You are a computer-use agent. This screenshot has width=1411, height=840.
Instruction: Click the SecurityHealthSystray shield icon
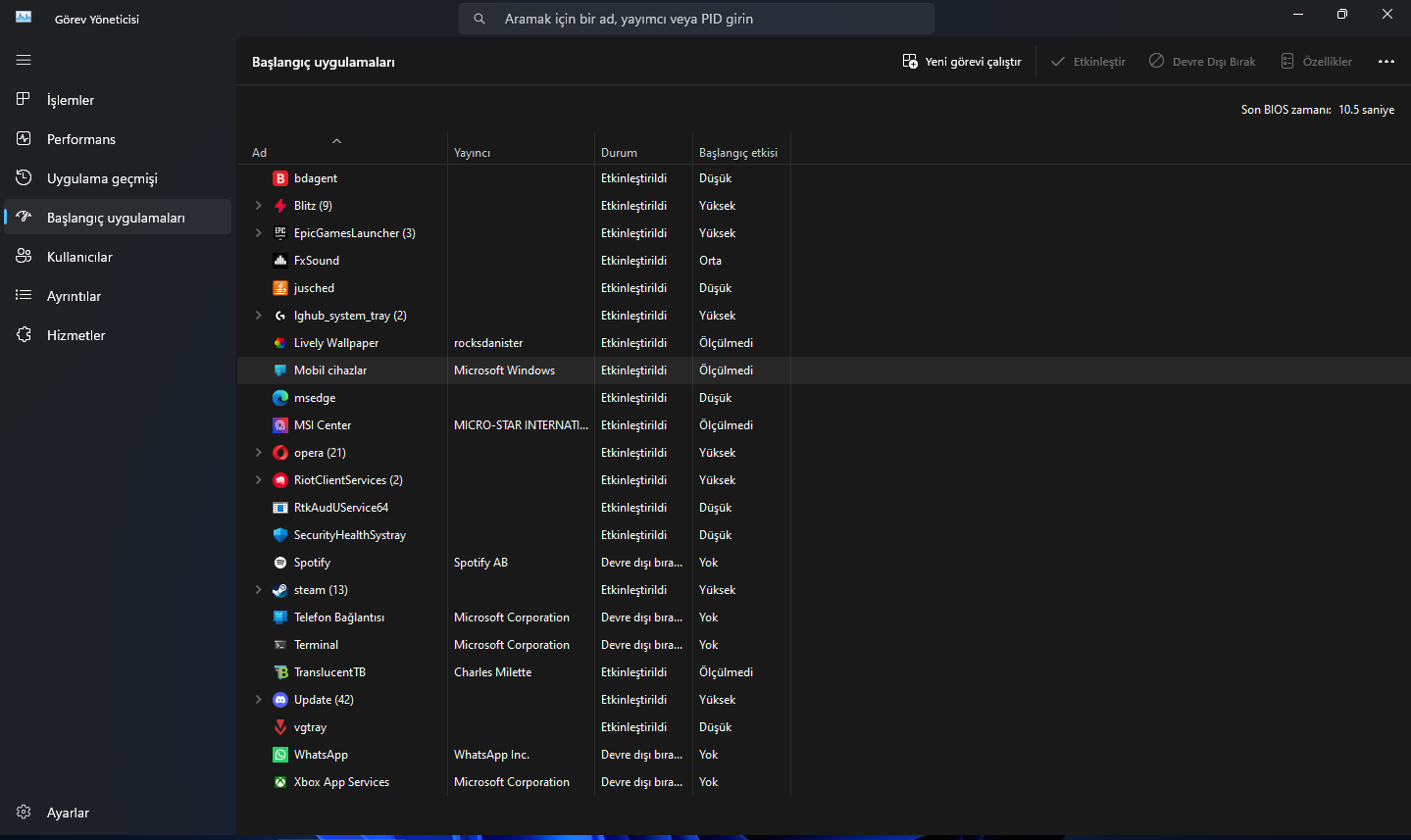pyautogui.click(x=280, y=535)
